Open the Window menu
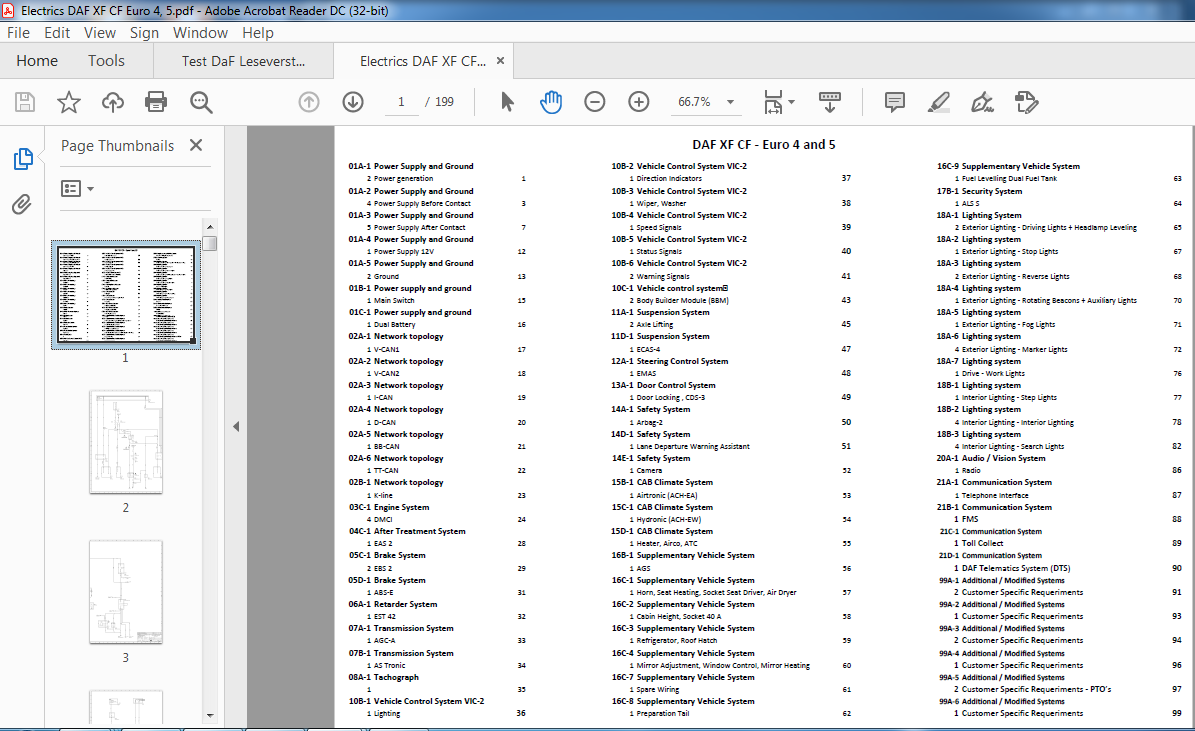The width and height of the screenshot is (1195, 731). tap(200, 33)
